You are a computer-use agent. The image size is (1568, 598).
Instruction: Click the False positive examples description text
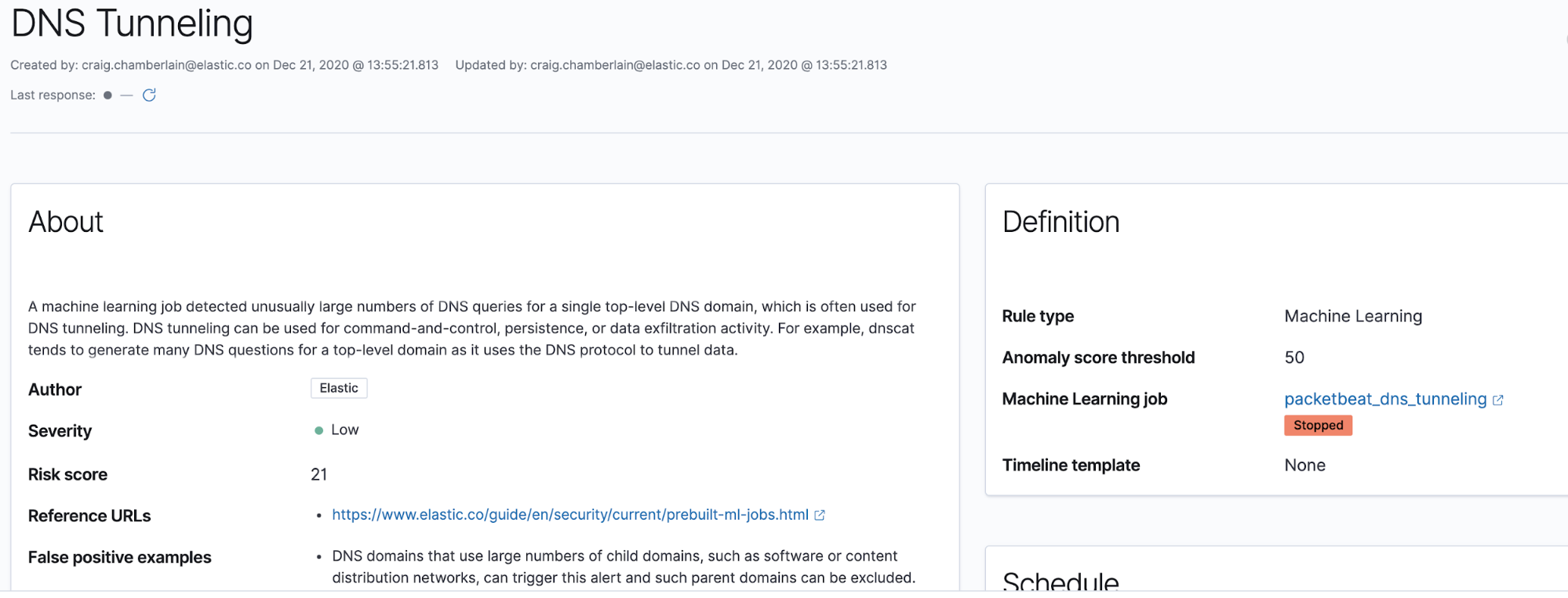(x=624, y=567)
